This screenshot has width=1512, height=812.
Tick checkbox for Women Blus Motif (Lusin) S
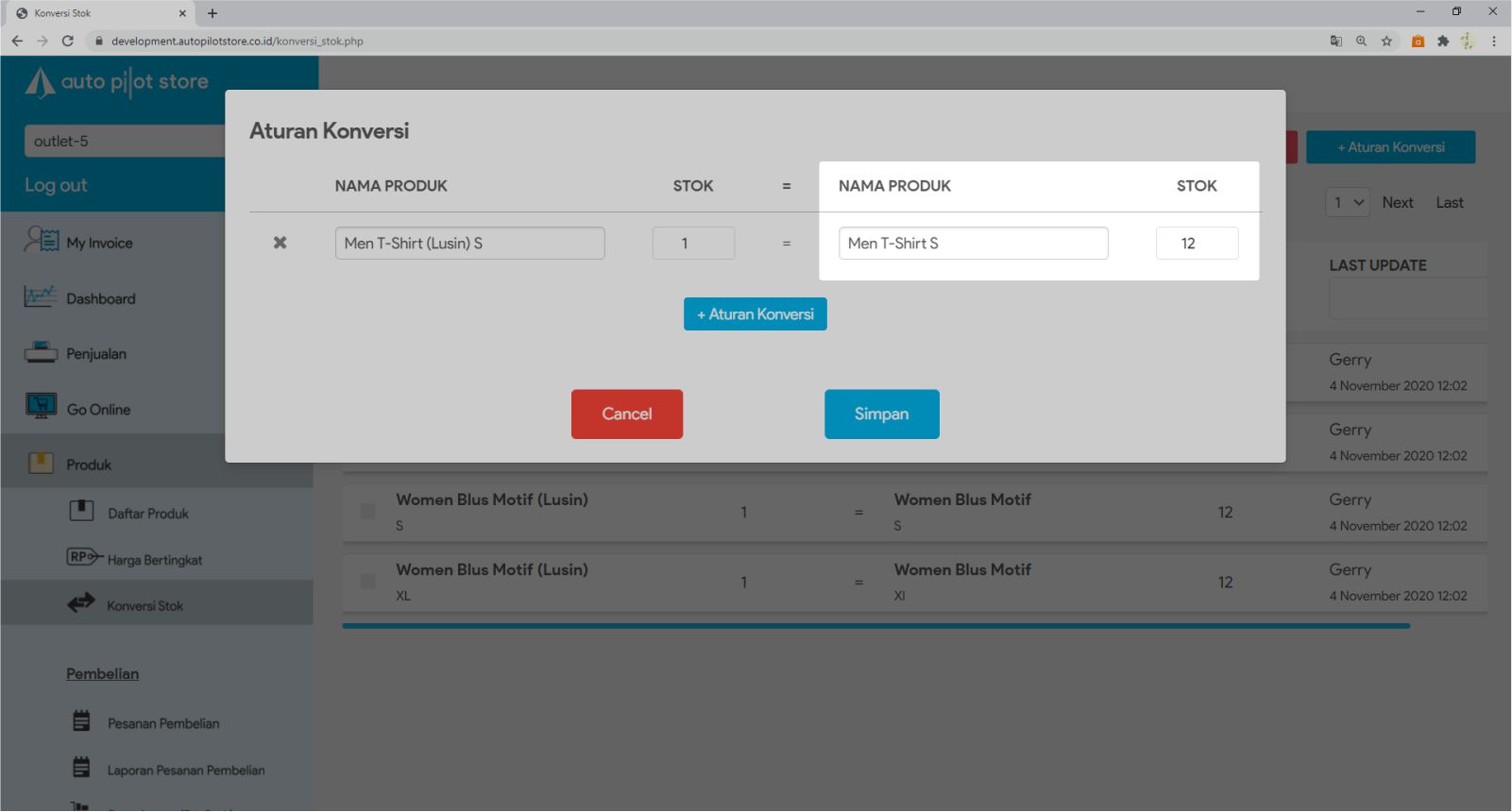point(367,512)
